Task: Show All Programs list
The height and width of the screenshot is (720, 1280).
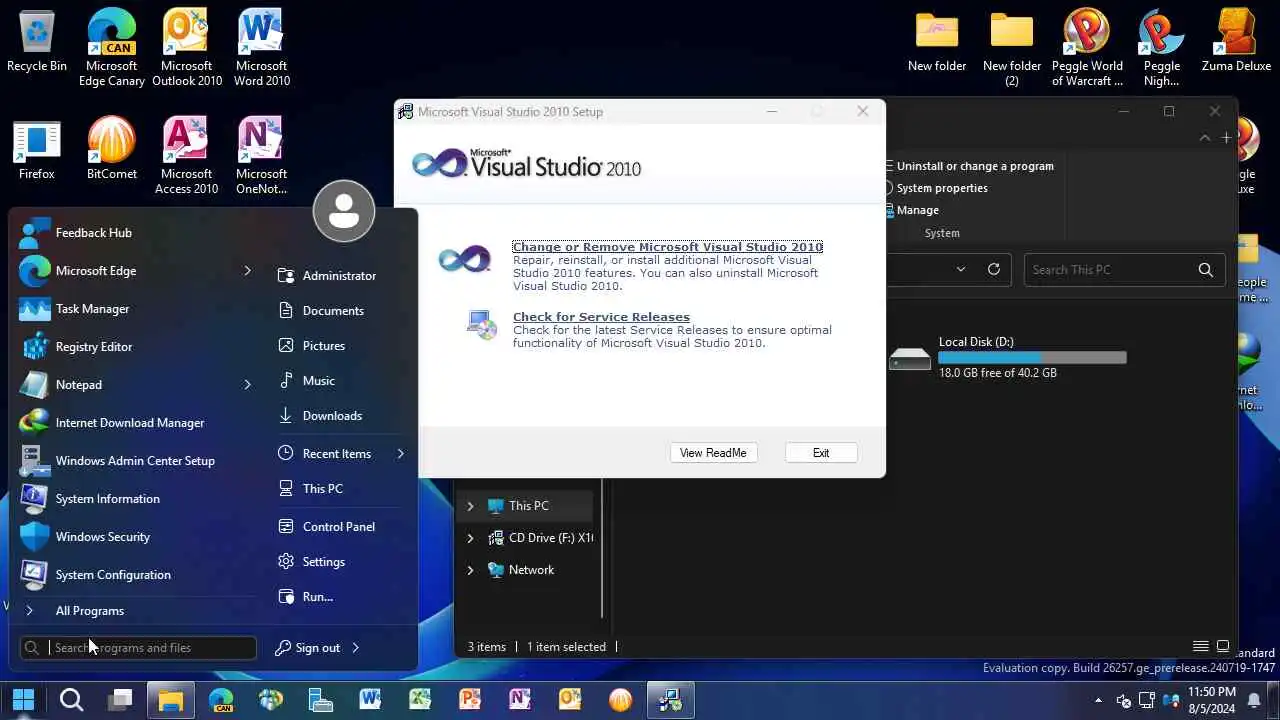Action: coord(90,611)
